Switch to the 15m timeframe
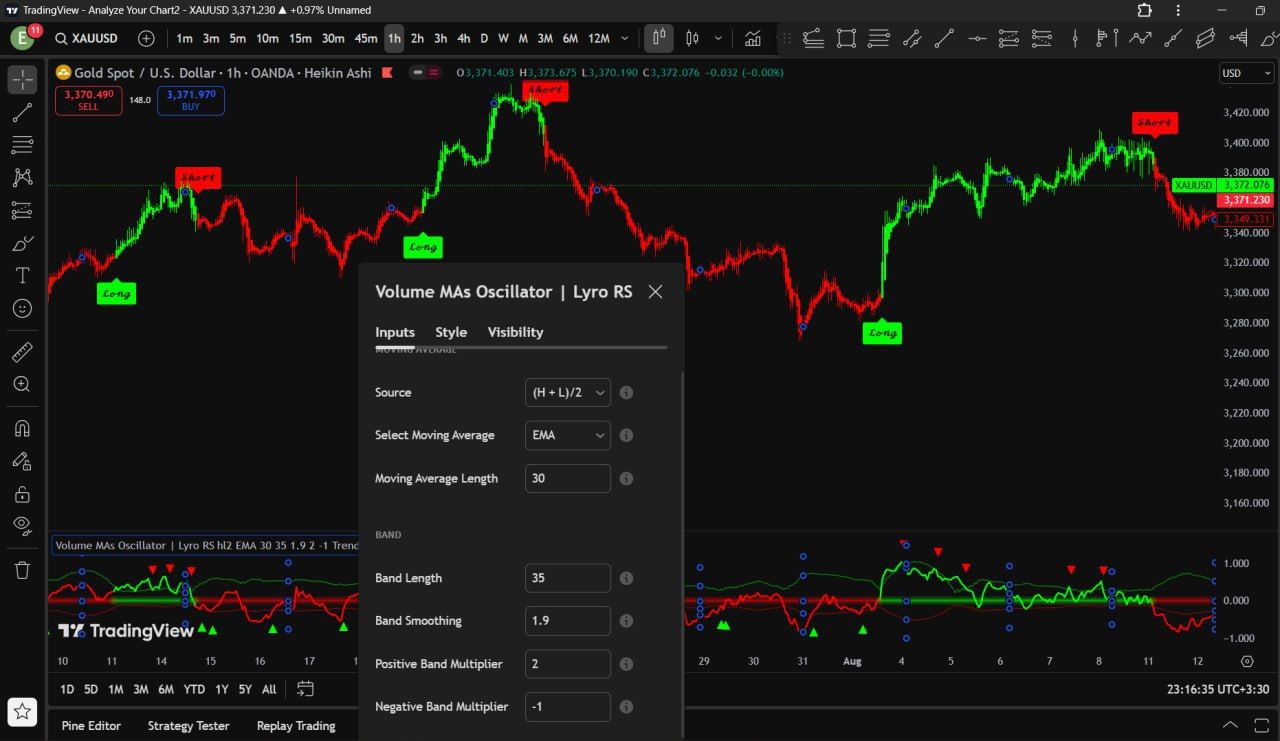 pyautogui.click(x=300, y=38)
